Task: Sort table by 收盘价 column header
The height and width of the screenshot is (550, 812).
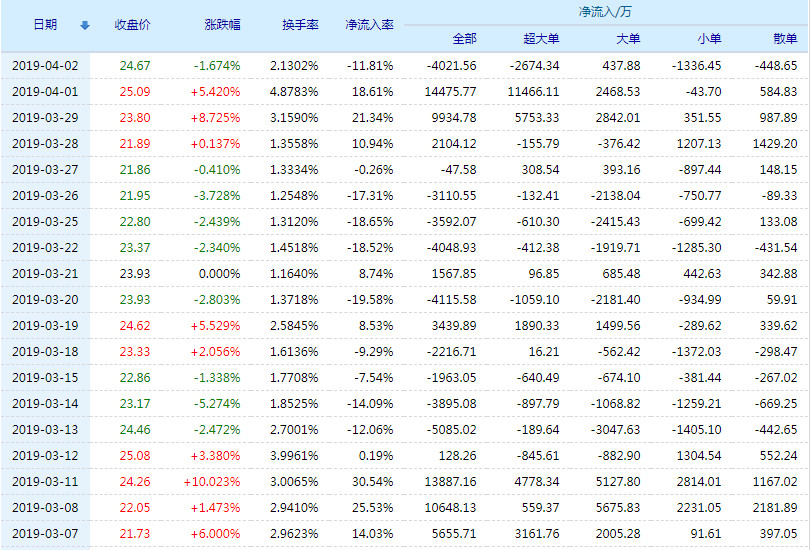Action: tap(132, 25)
